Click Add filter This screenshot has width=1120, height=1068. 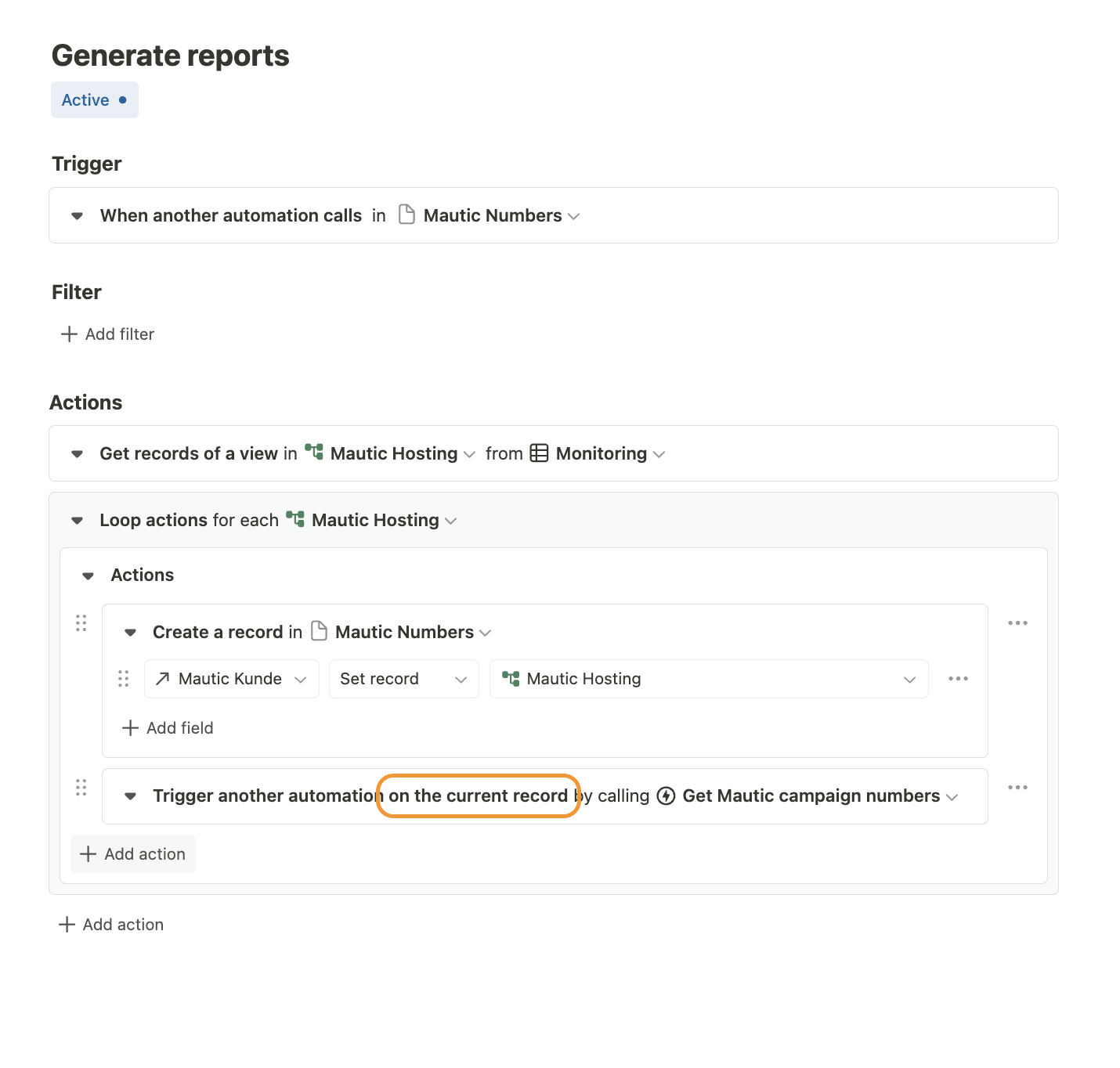click(108, 334)
